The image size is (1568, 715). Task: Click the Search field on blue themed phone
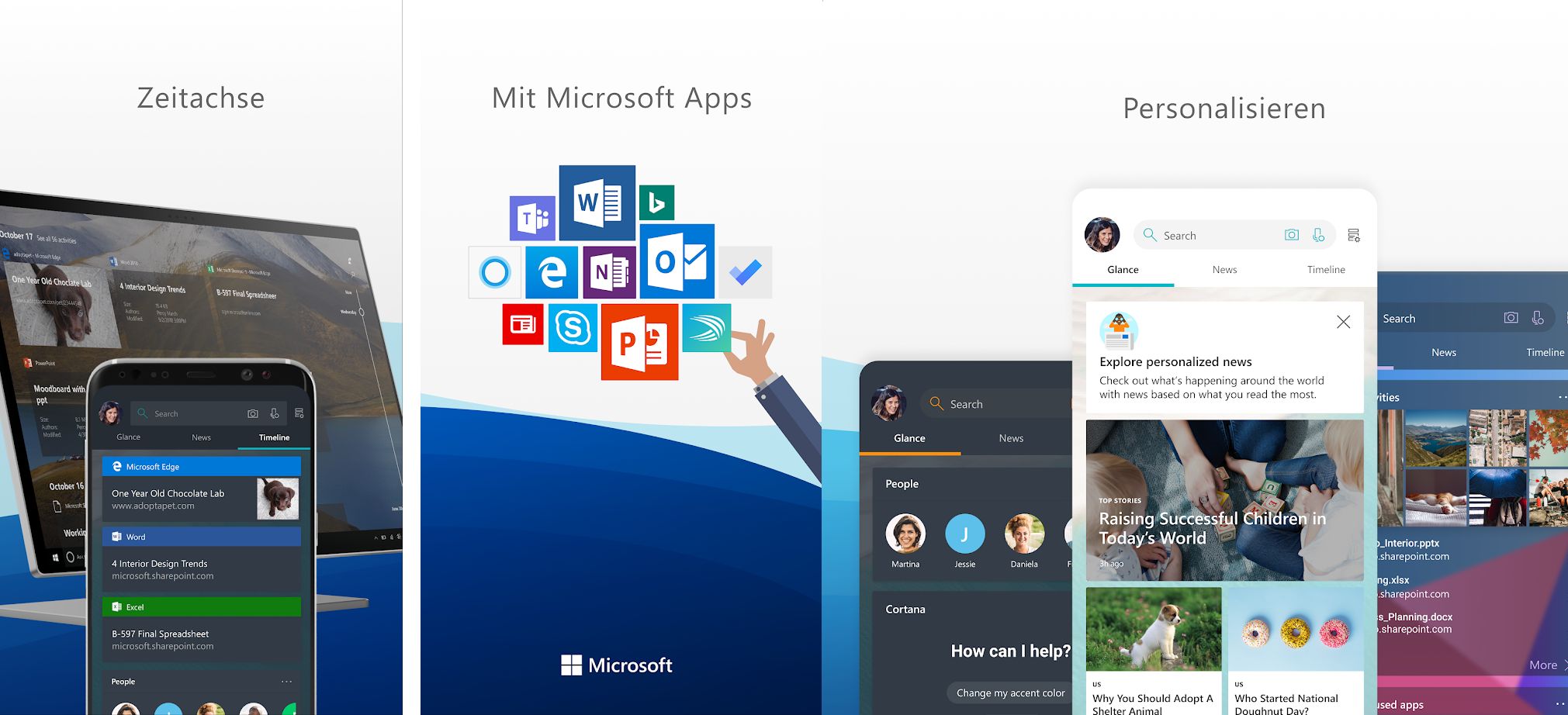(1466, 318)
